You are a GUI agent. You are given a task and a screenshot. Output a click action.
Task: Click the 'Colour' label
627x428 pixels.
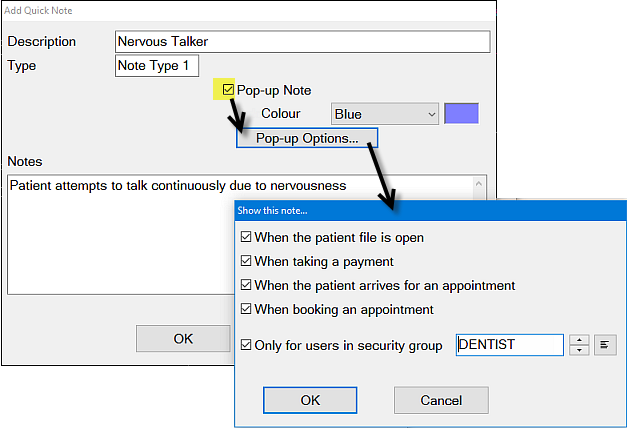281,114
